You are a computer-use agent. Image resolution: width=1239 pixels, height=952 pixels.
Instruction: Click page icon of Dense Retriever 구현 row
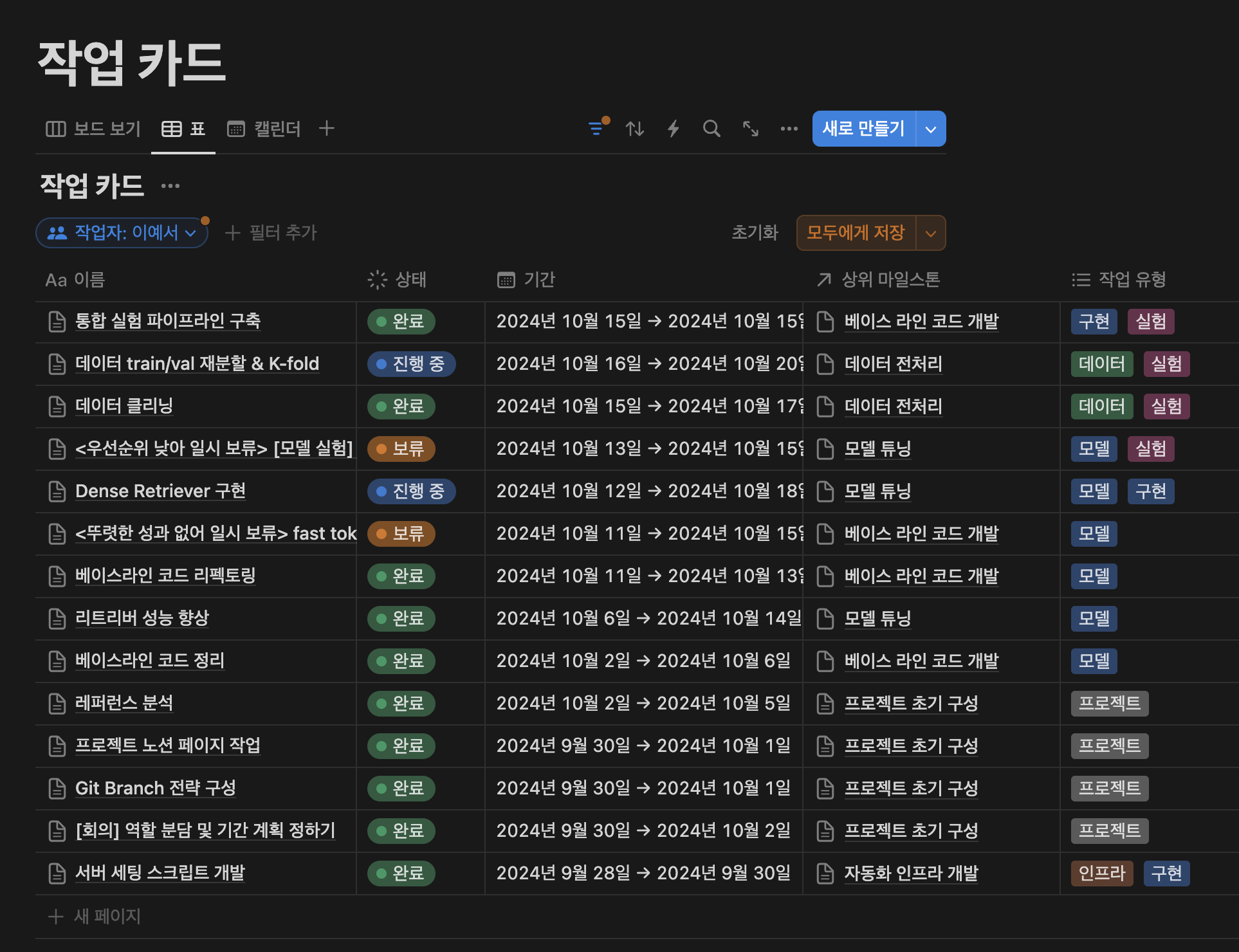tap(57, 491)
